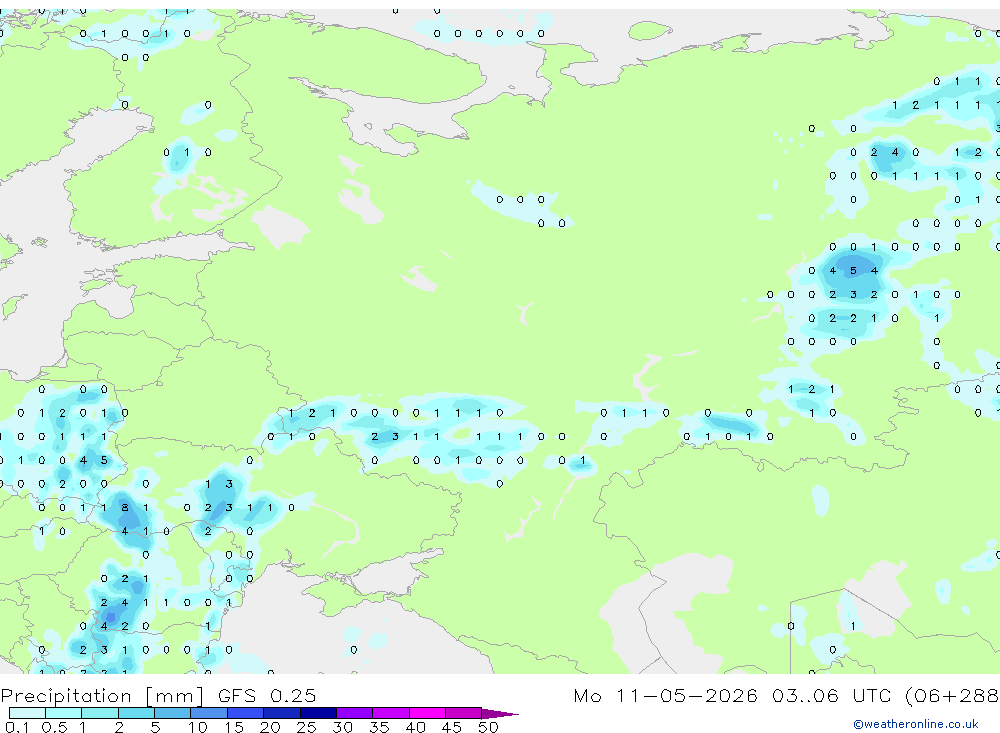Screen dimensions: 1000x733
Task: Open the weatheronline.co.uk link
Action: coord(916,724)
